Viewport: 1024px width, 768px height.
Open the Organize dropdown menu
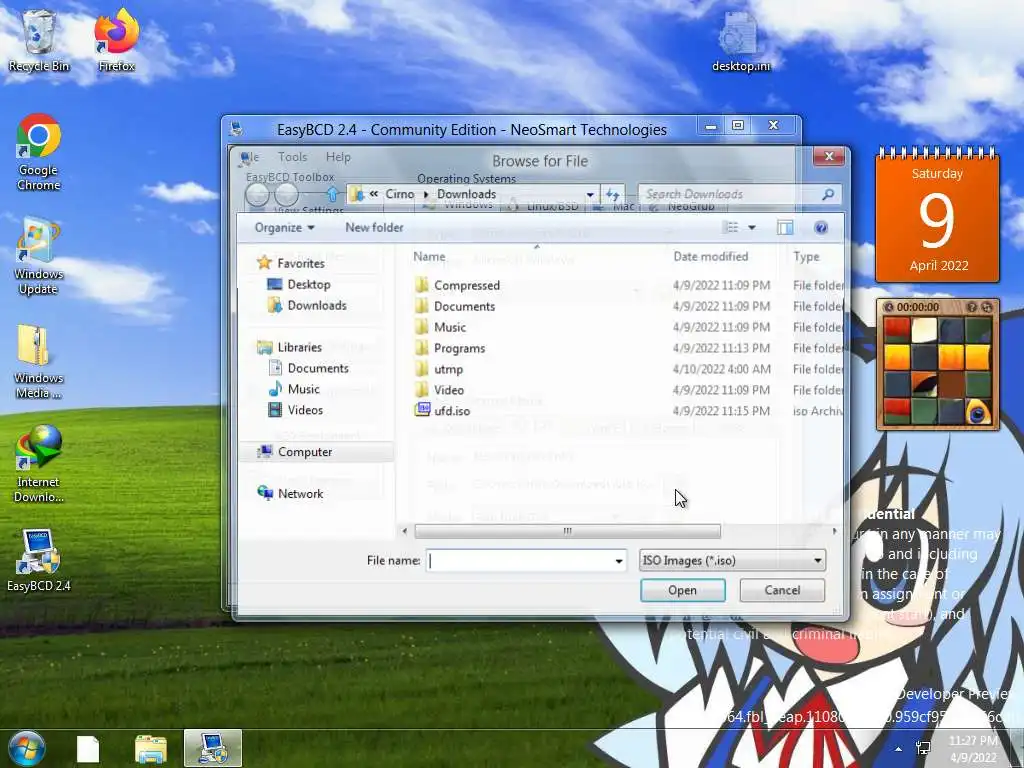284,227
